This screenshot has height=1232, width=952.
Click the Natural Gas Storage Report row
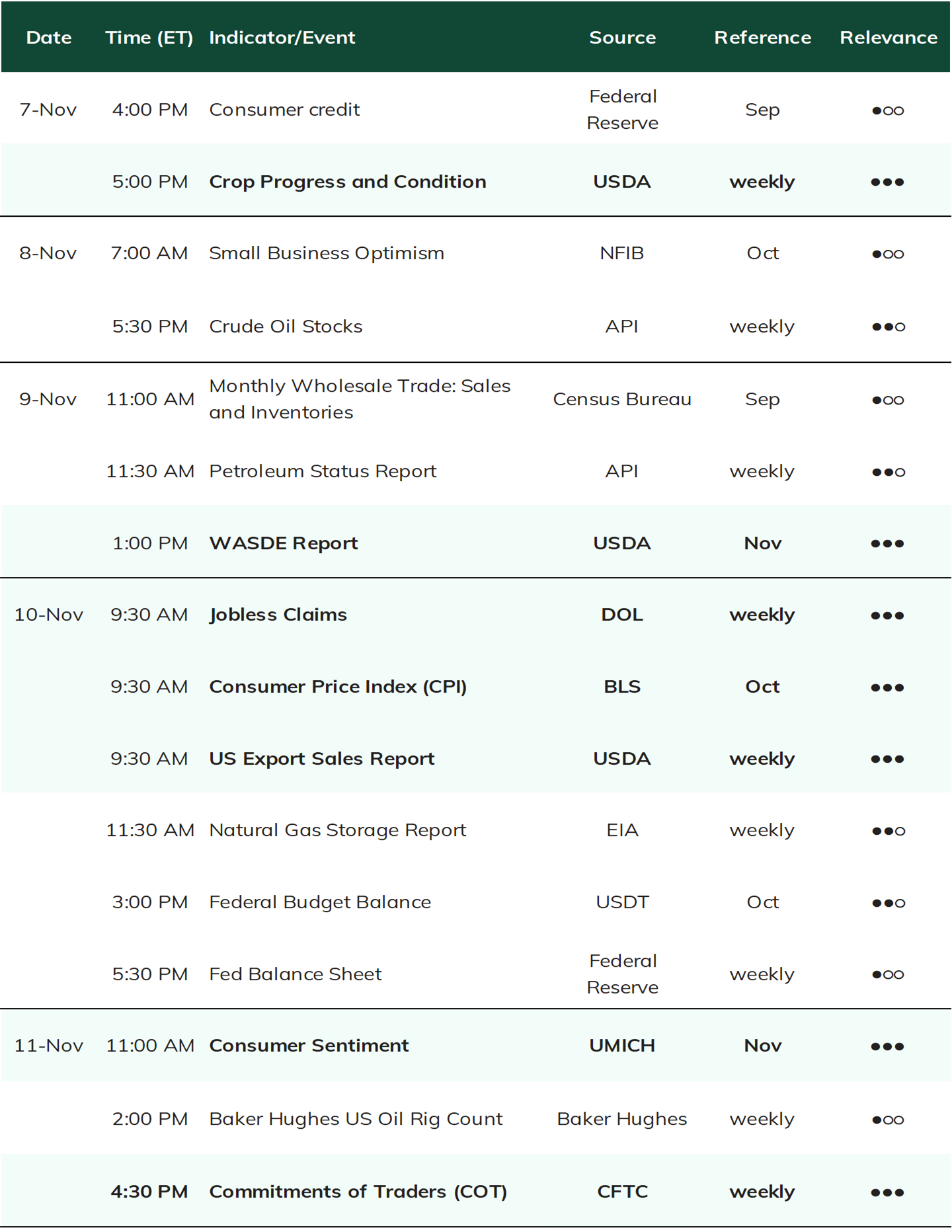click(476, 830)
